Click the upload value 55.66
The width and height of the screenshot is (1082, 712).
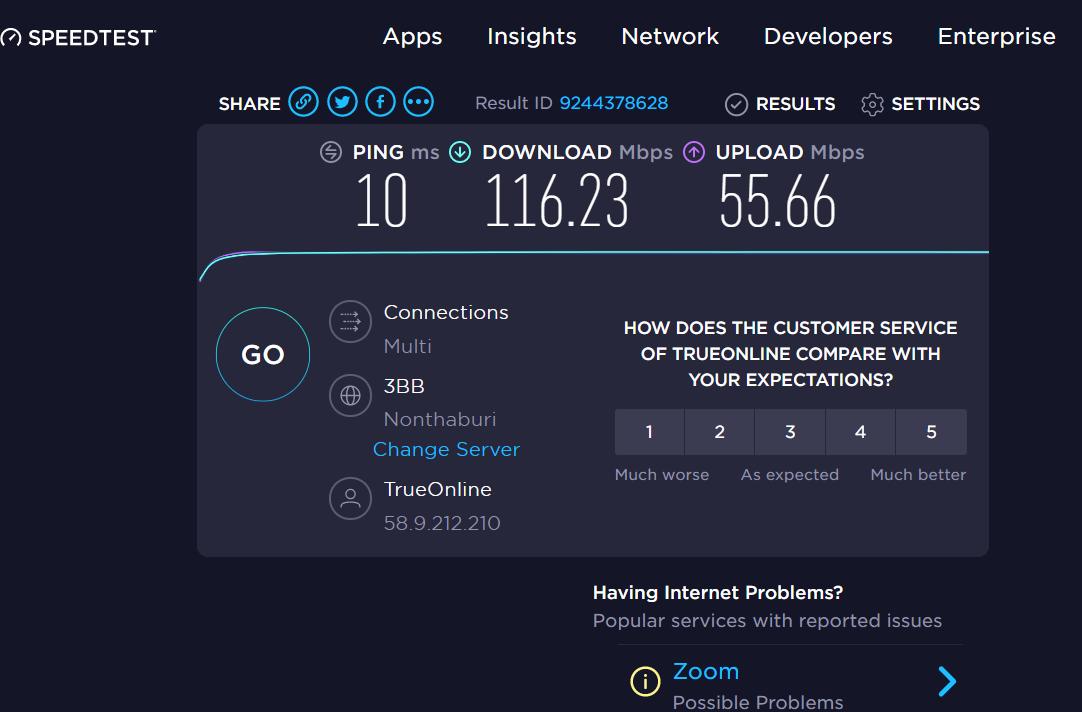777,201
